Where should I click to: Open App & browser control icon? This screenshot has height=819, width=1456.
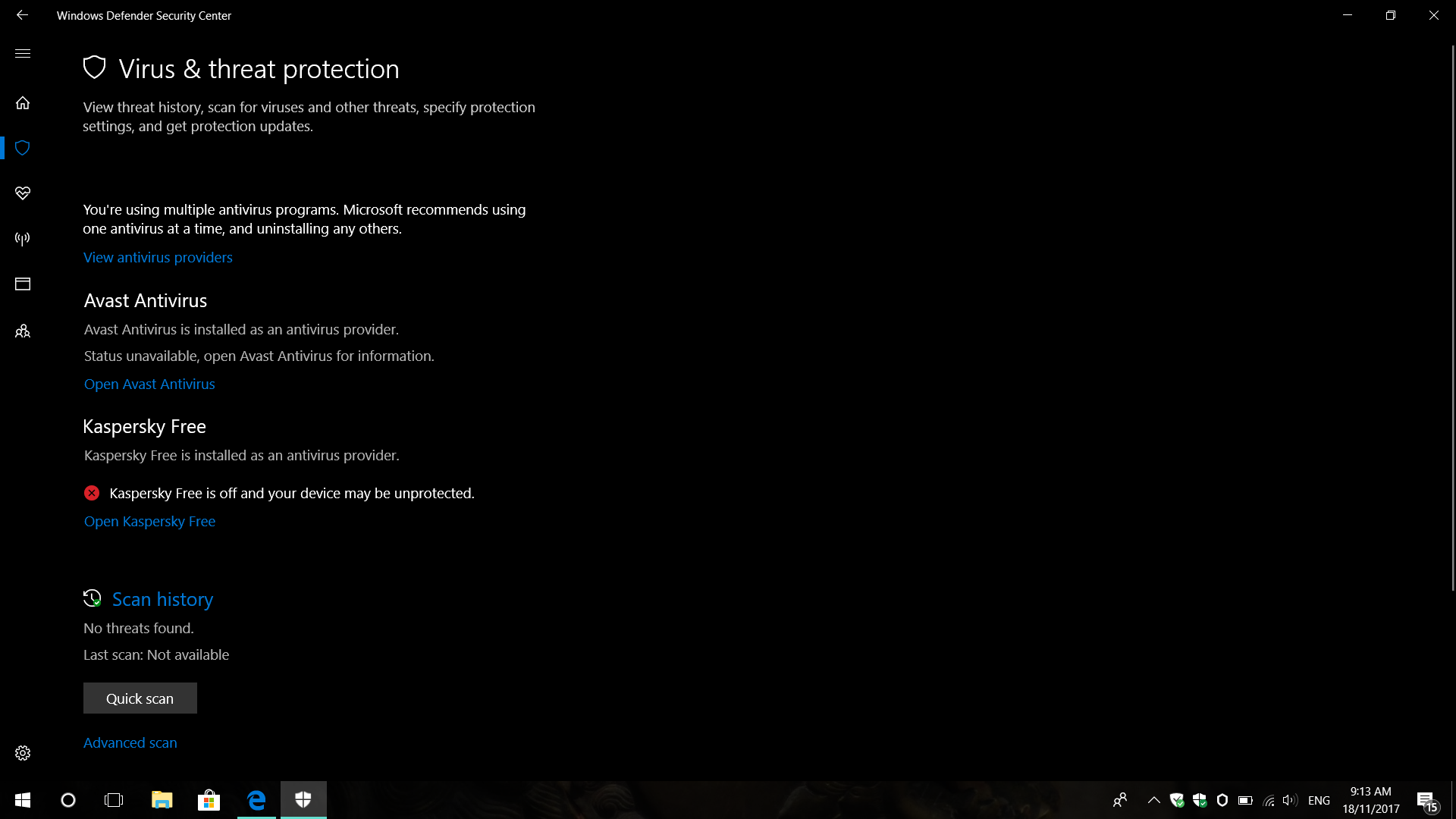[23, 284]
